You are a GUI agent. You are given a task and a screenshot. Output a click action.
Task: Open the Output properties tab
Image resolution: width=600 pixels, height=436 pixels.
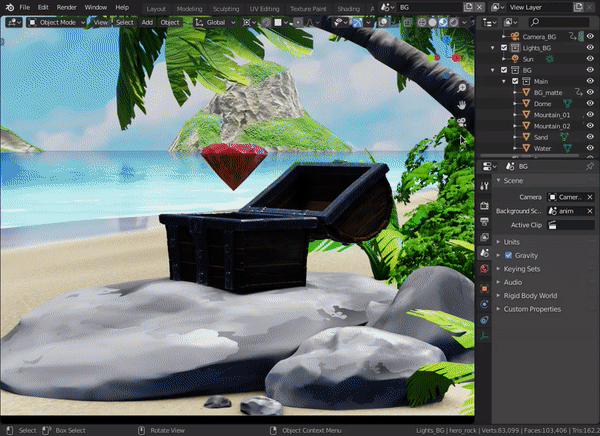click(484, 221)
